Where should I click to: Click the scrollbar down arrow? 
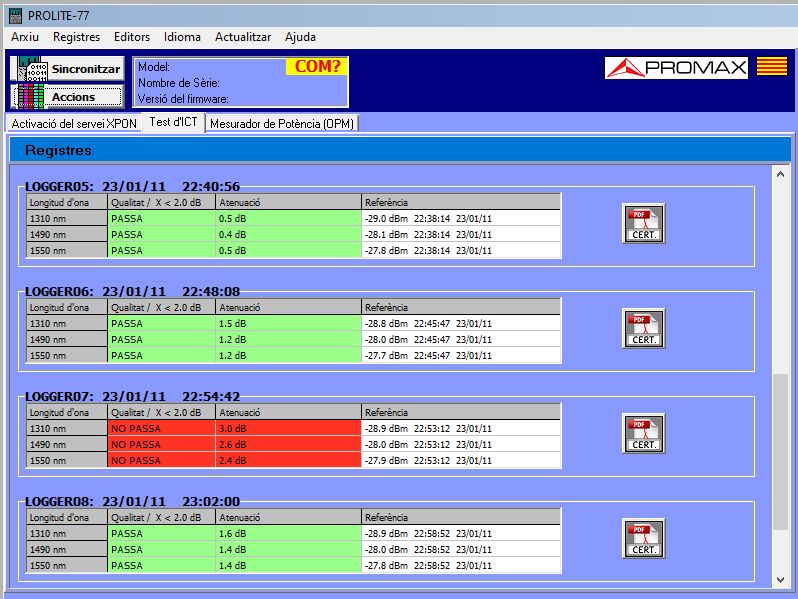pos(781,579)
